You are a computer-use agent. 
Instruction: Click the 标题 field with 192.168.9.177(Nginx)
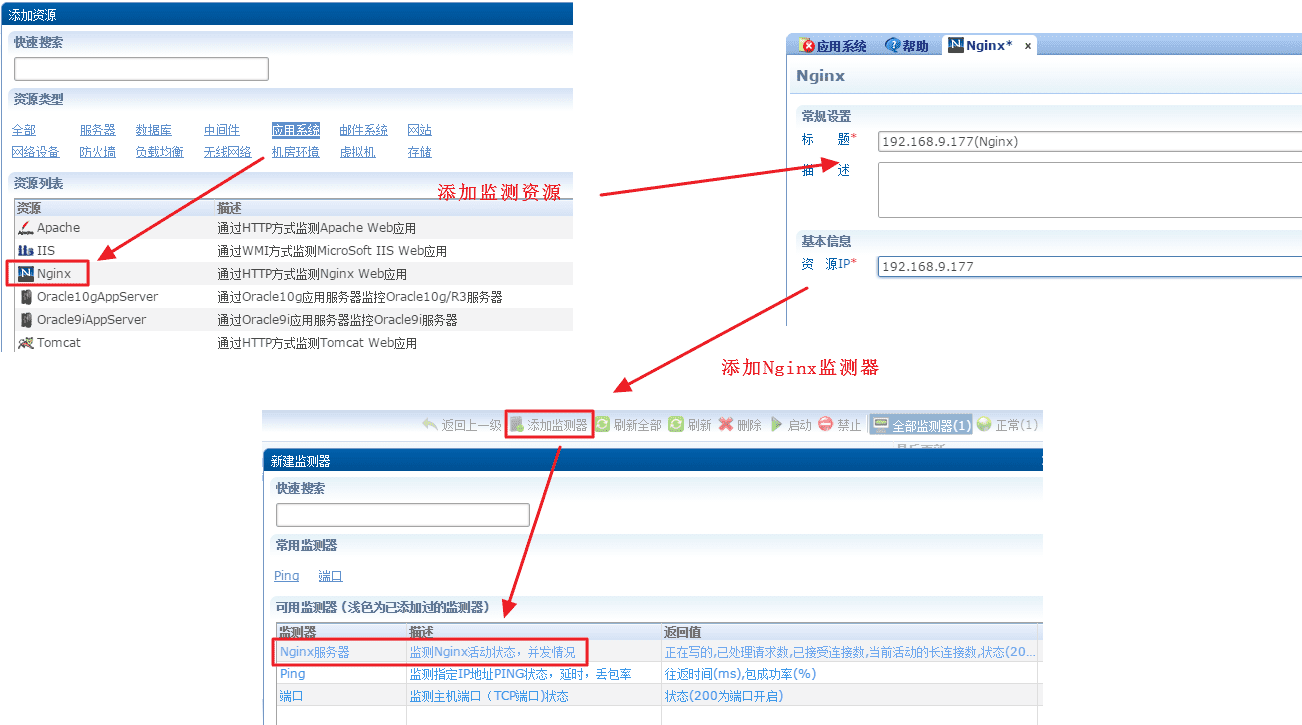(x=1090, y=141)
